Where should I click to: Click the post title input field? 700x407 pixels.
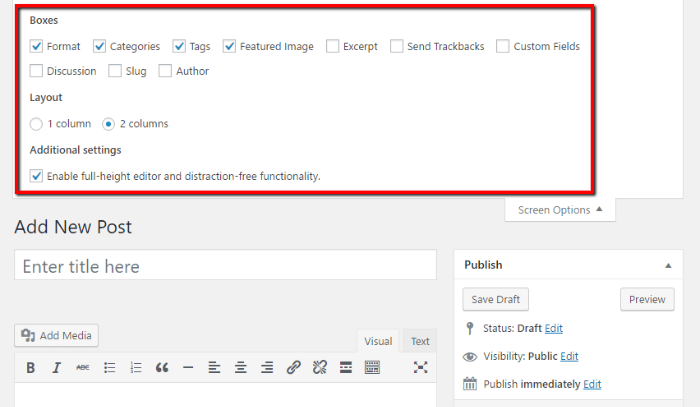(225, 266)
